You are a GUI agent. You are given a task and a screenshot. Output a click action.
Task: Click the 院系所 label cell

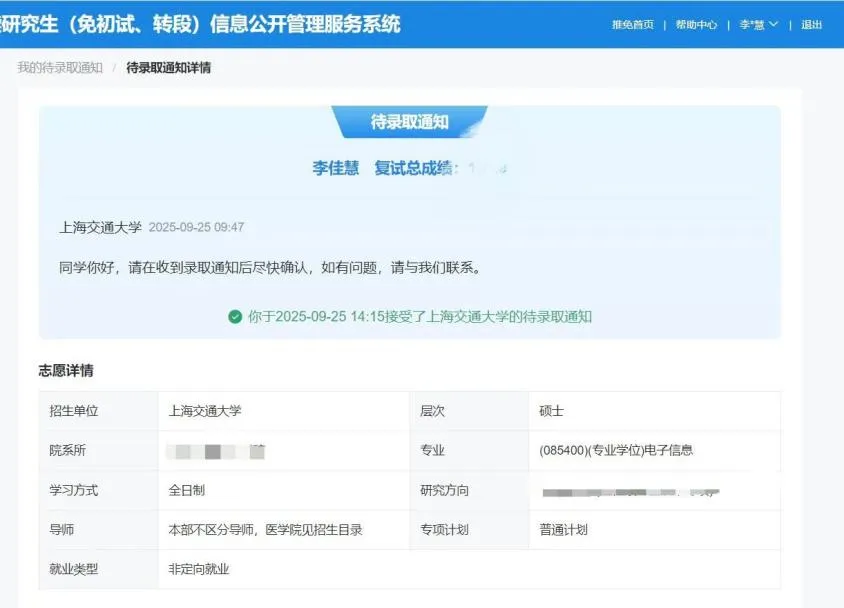click(99, 450)
